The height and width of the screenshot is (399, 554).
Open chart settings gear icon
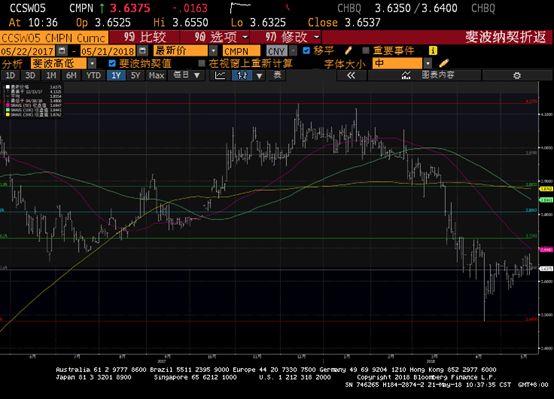click(517, 75)
